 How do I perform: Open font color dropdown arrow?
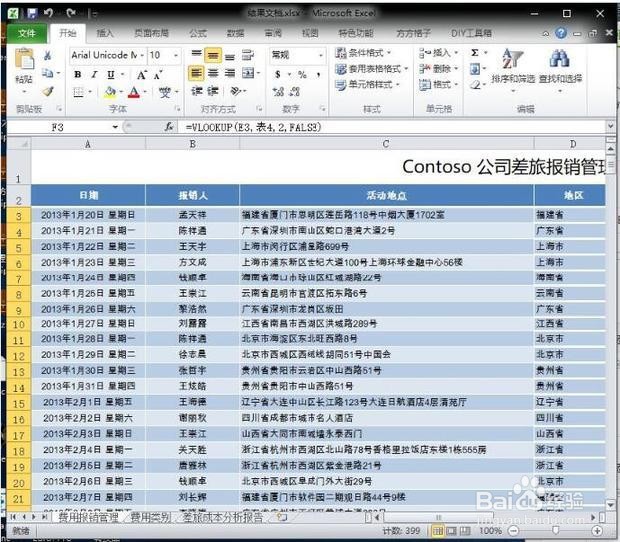pyautogui.click(x=145, y=92)
